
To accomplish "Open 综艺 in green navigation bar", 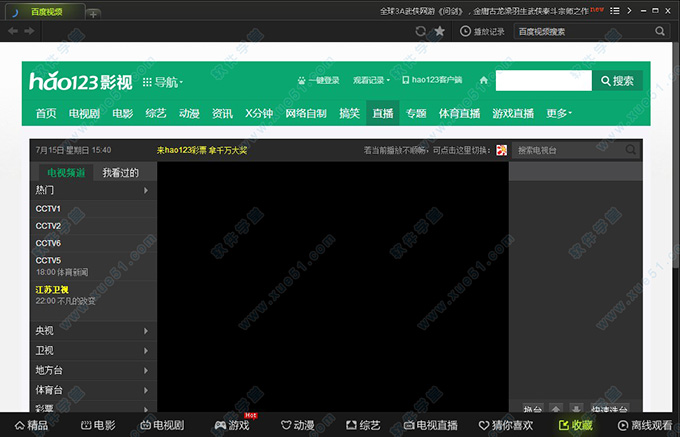I will click(x=156, y=114).
